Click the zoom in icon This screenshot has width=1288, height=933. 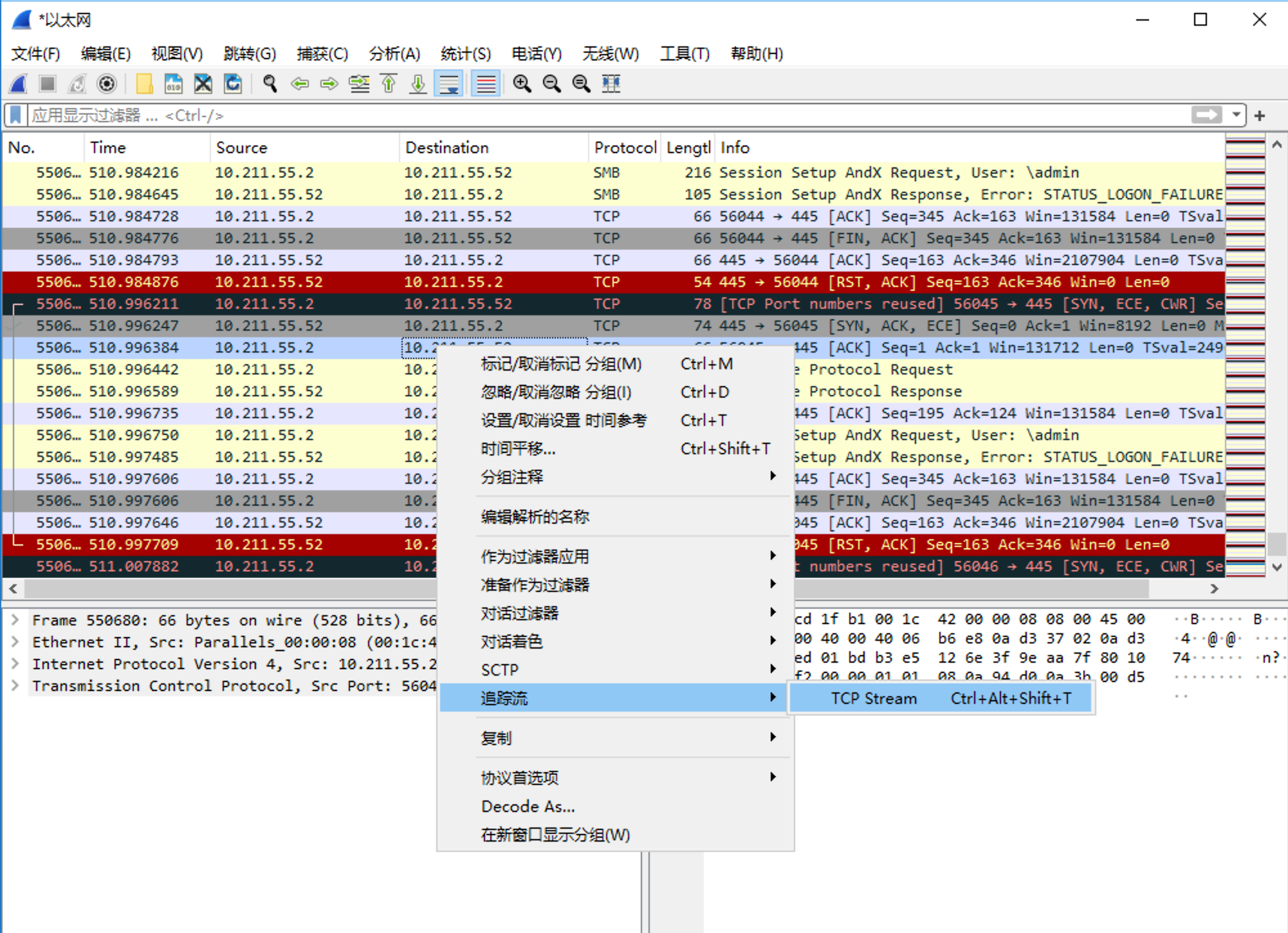pos(522,84)
